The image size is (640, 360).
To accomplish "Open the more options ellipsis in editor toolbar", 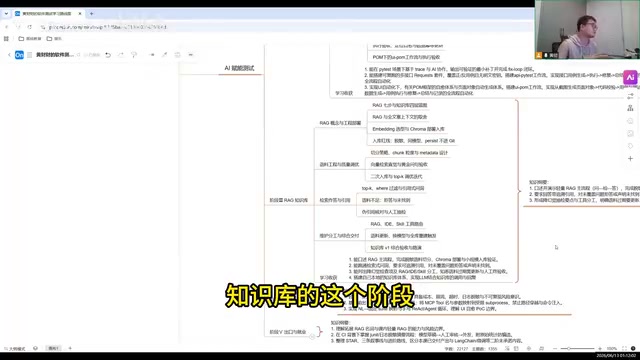I will (191, 55).
